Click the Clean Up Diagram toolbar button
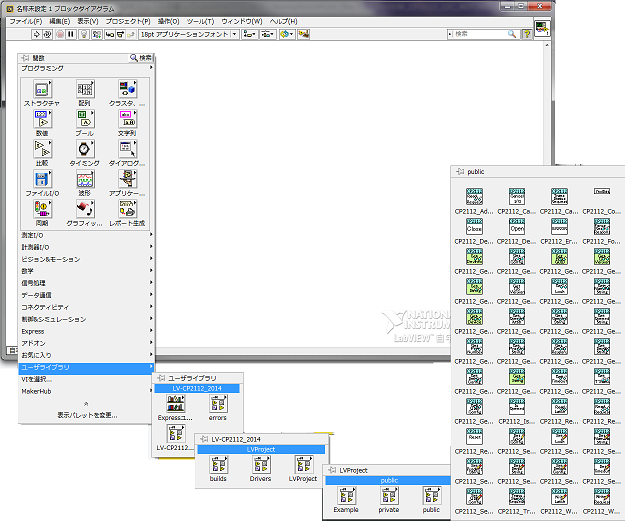This screenshot has width=625, height=521. tap(303, 34)
